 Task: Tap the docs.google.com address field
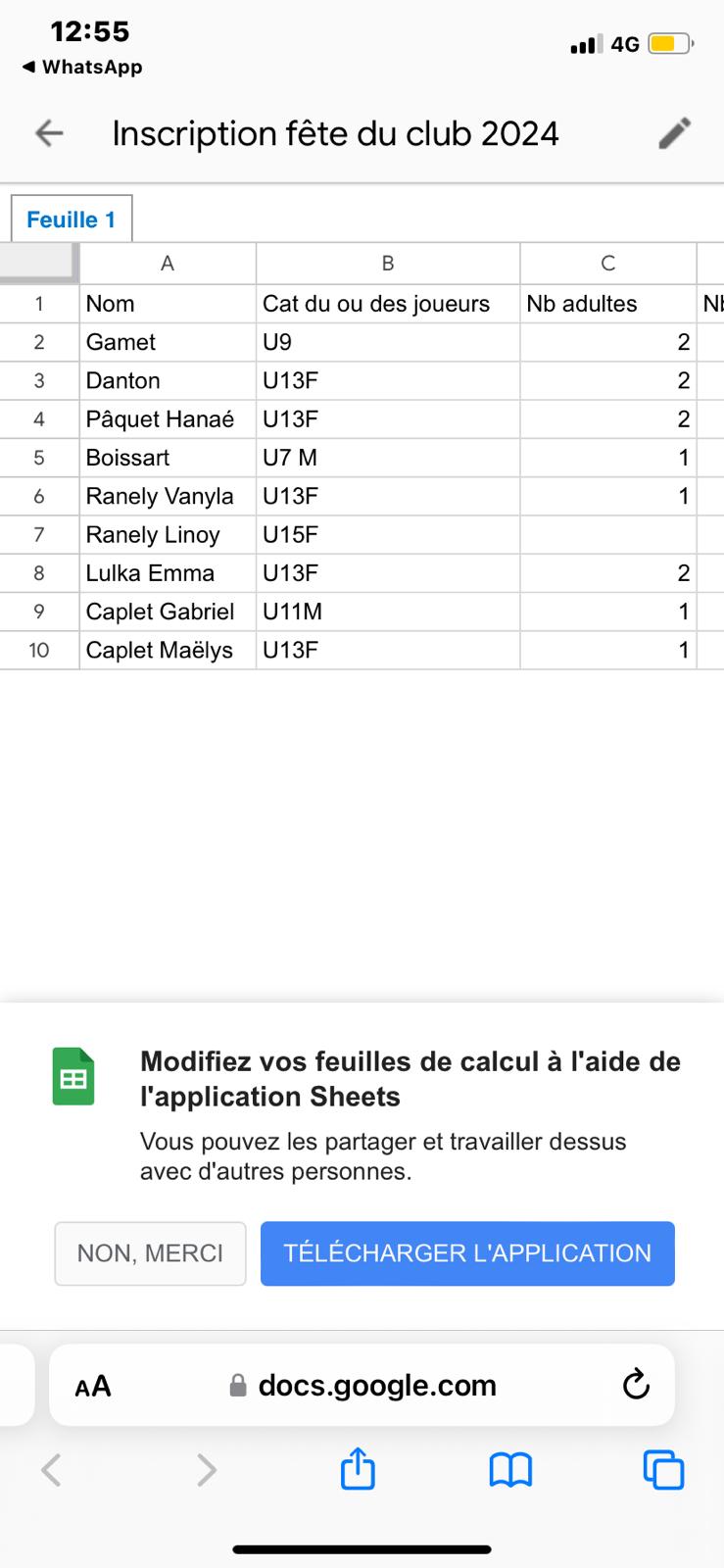pos(377,1385)
